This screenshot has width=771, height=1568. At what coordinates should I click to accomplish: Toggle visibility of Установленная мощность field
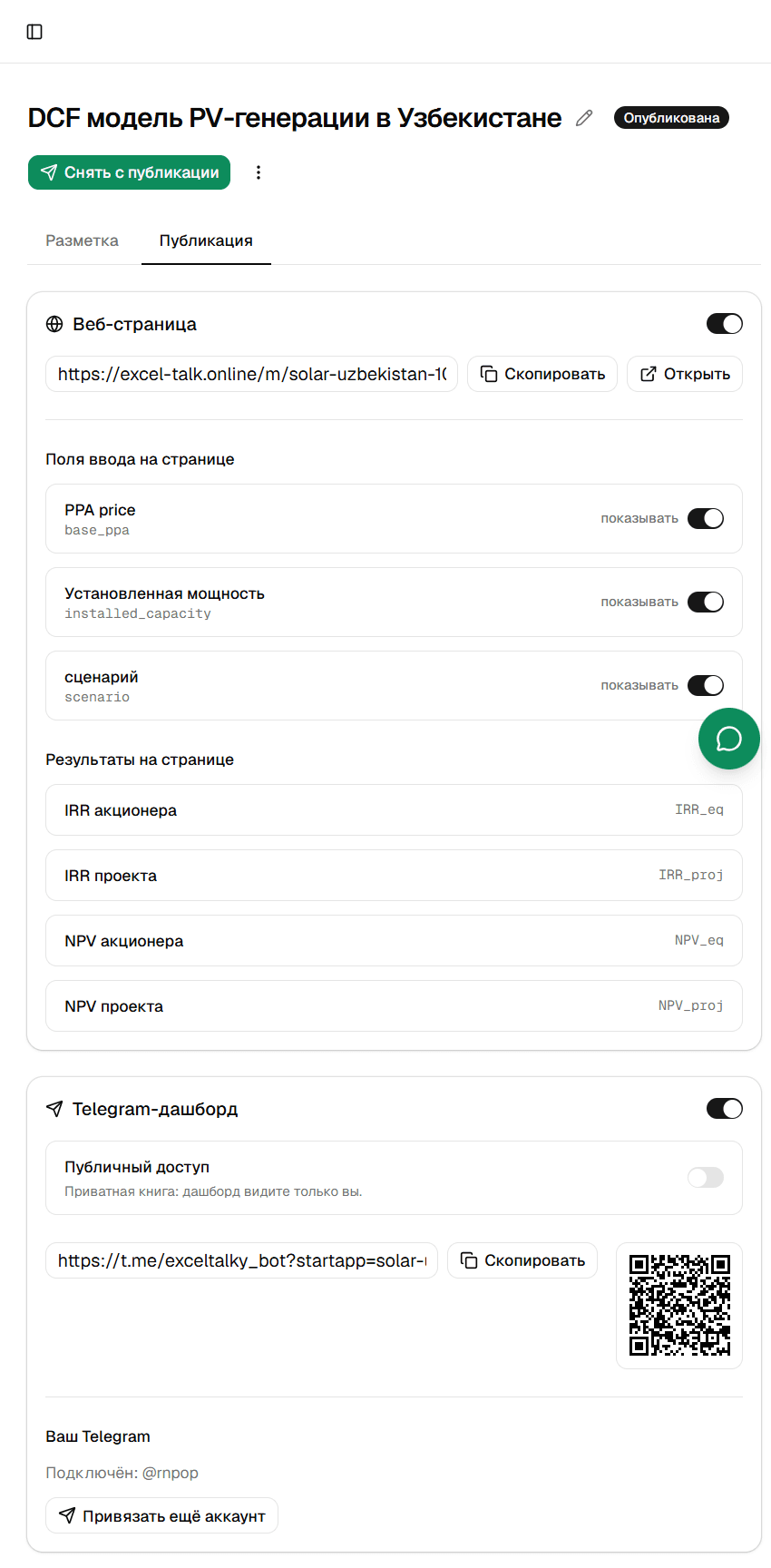point(706,602)
